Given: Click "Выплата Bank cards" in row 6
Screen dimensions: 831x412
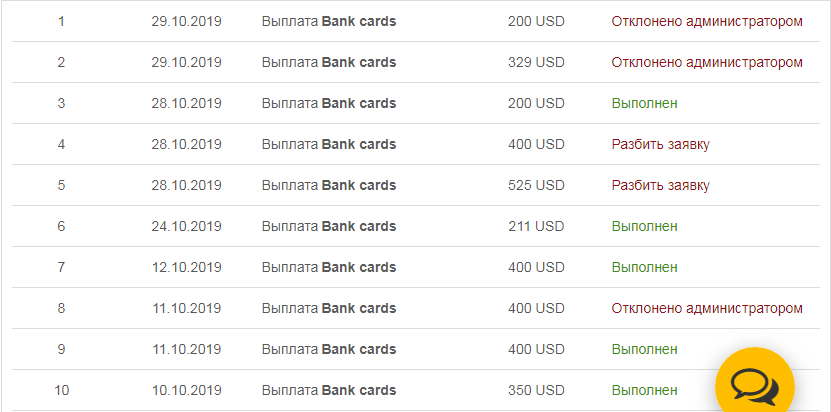Looking at the screenshot, I should (328, 226).
